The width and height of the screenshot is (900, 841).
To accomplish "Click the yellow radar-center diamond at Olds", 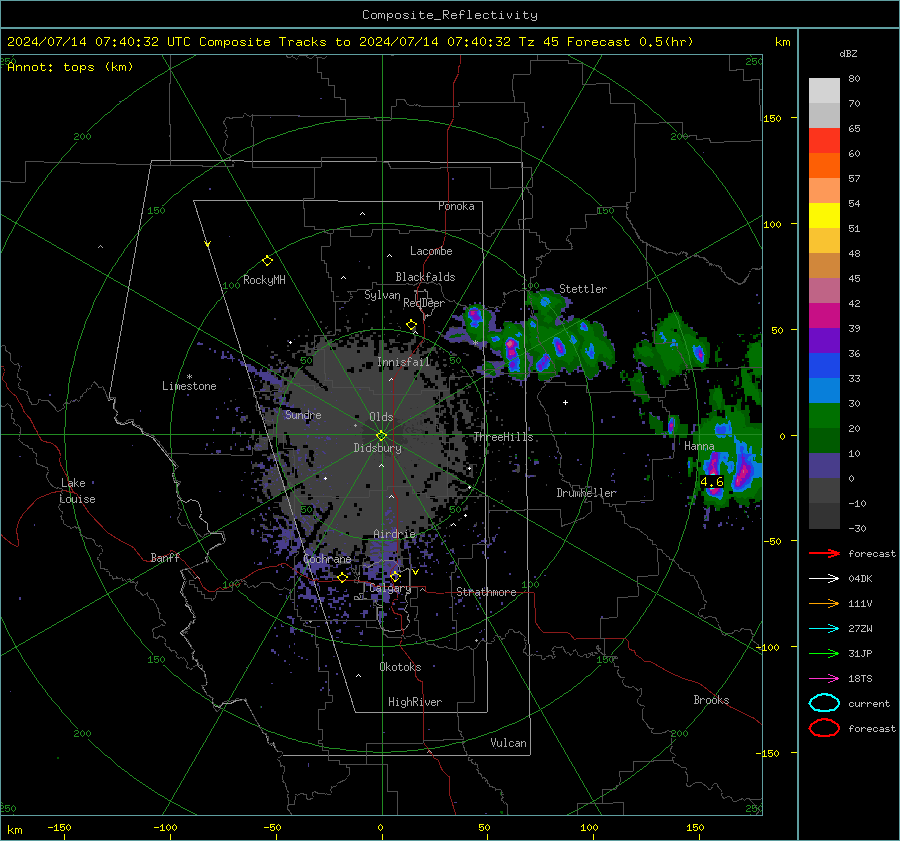I will click(382, 435).
